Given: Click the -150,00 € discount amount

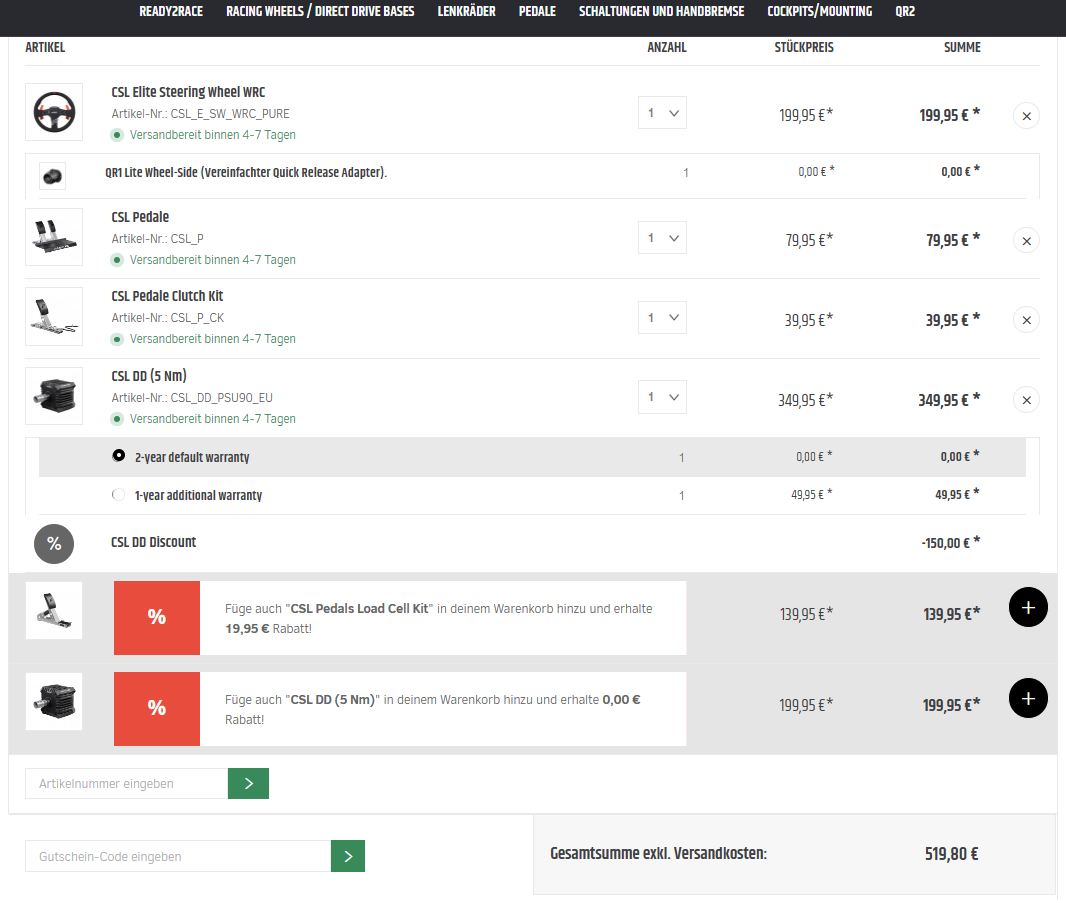Looking at the screenshot, I should (x=950, y=543).
